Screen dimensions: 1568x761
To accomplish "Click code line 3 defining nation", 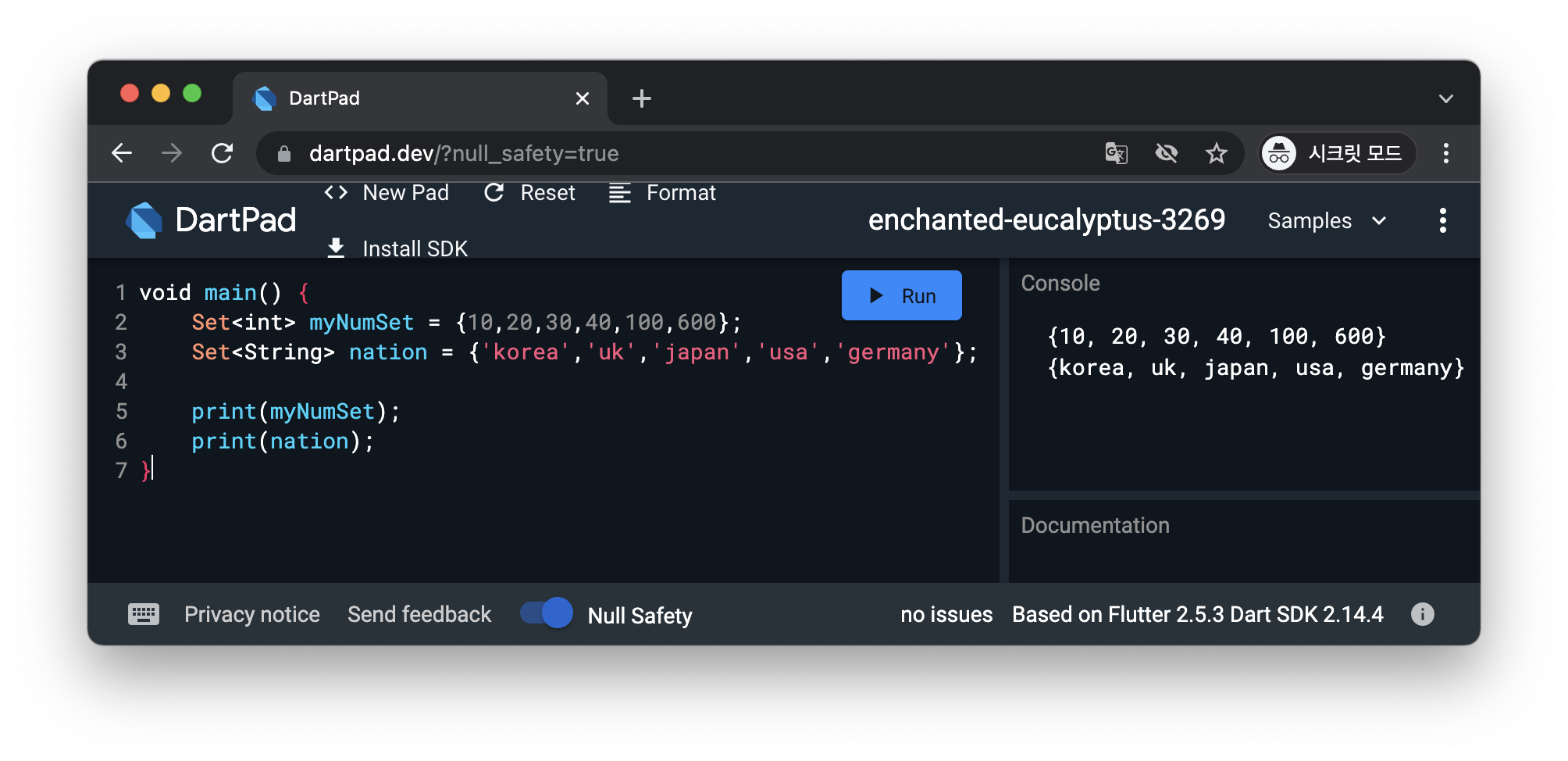I will (x=584, y=352).
